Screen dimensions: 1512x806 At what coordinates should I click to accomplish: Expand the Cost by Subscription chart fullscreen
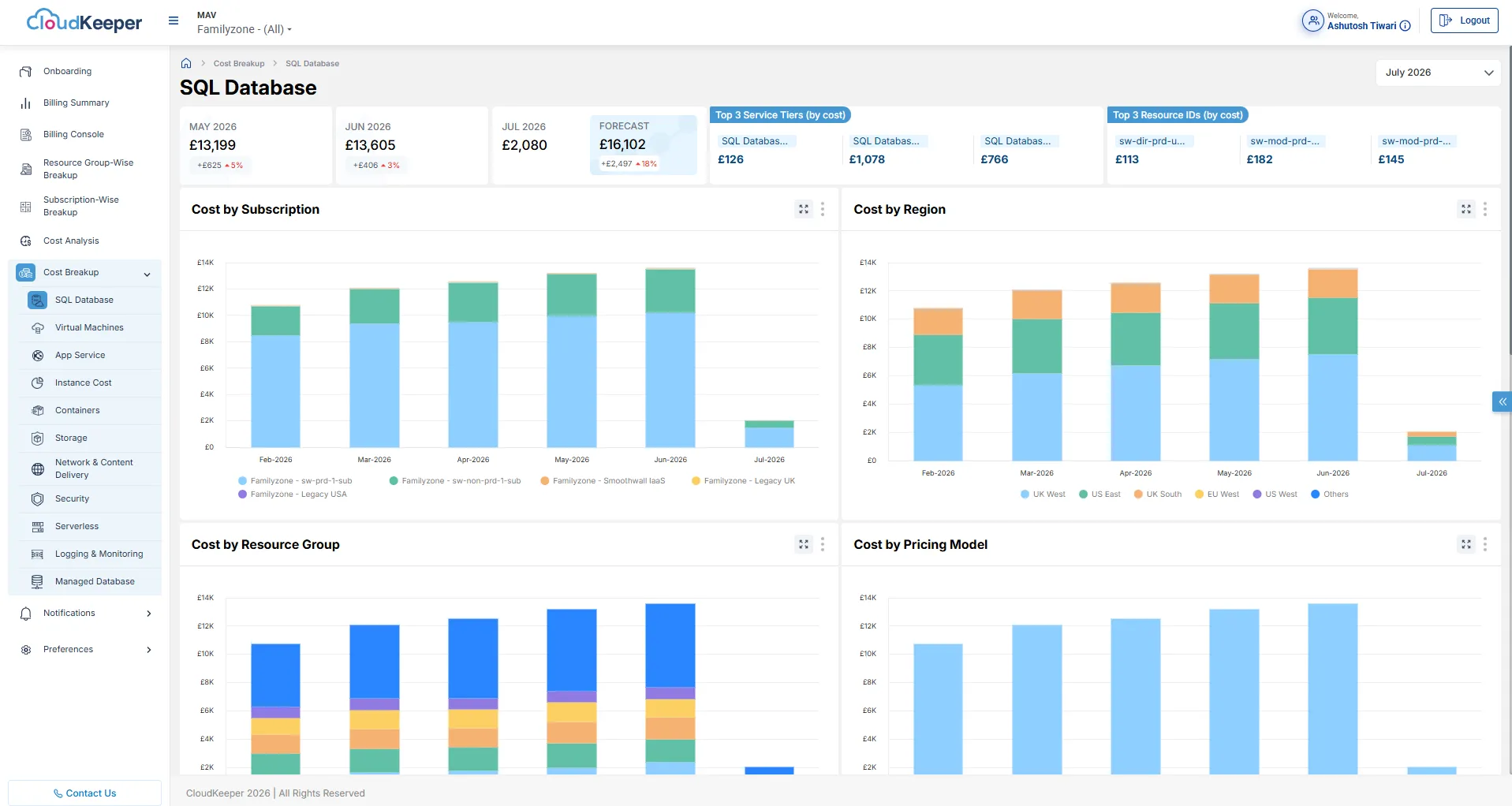pos(804,209)
